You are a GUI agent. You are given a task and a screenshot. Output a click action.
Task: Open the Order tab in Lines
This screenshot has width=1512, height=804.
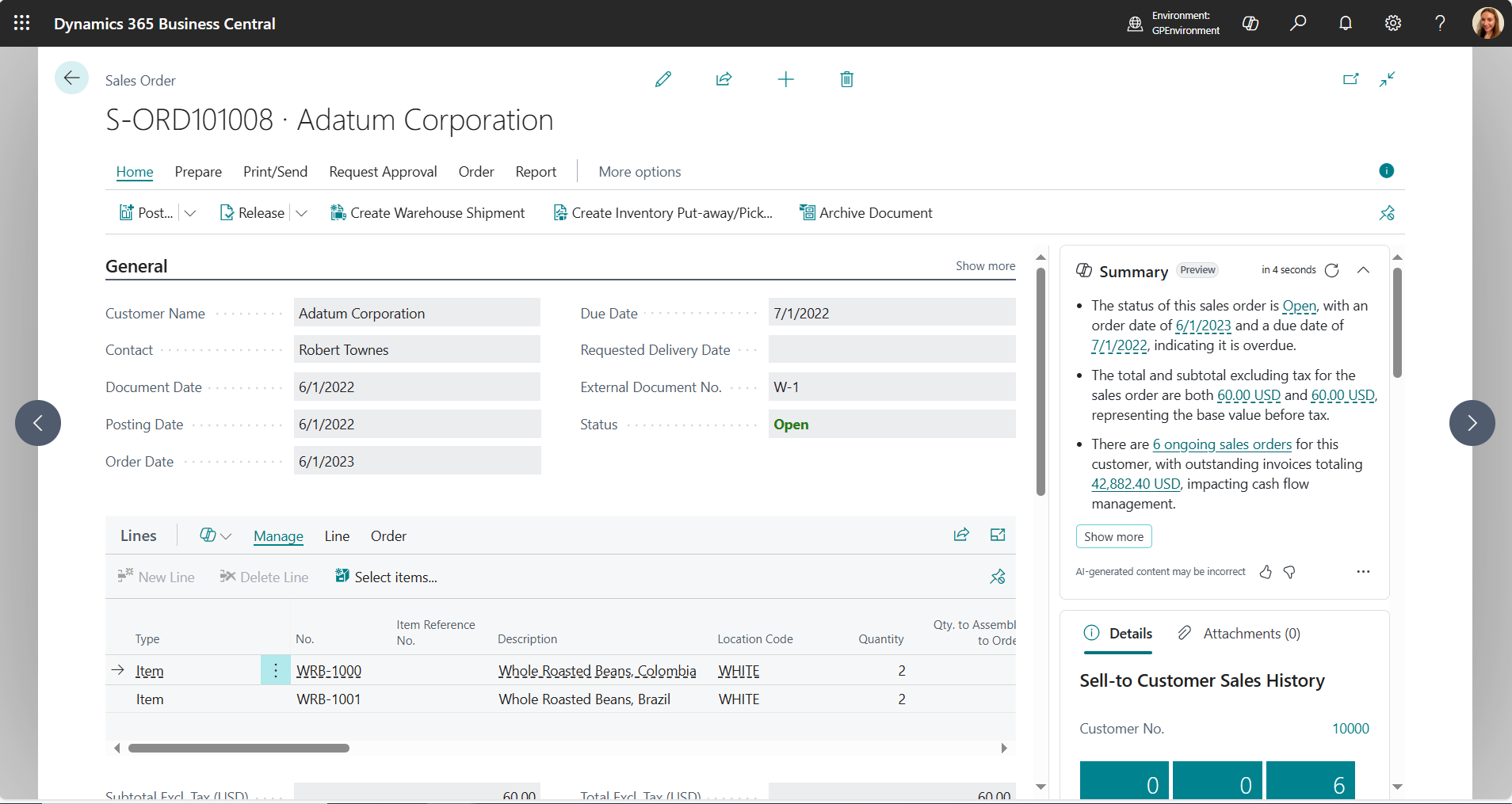(x=388, y=536)
